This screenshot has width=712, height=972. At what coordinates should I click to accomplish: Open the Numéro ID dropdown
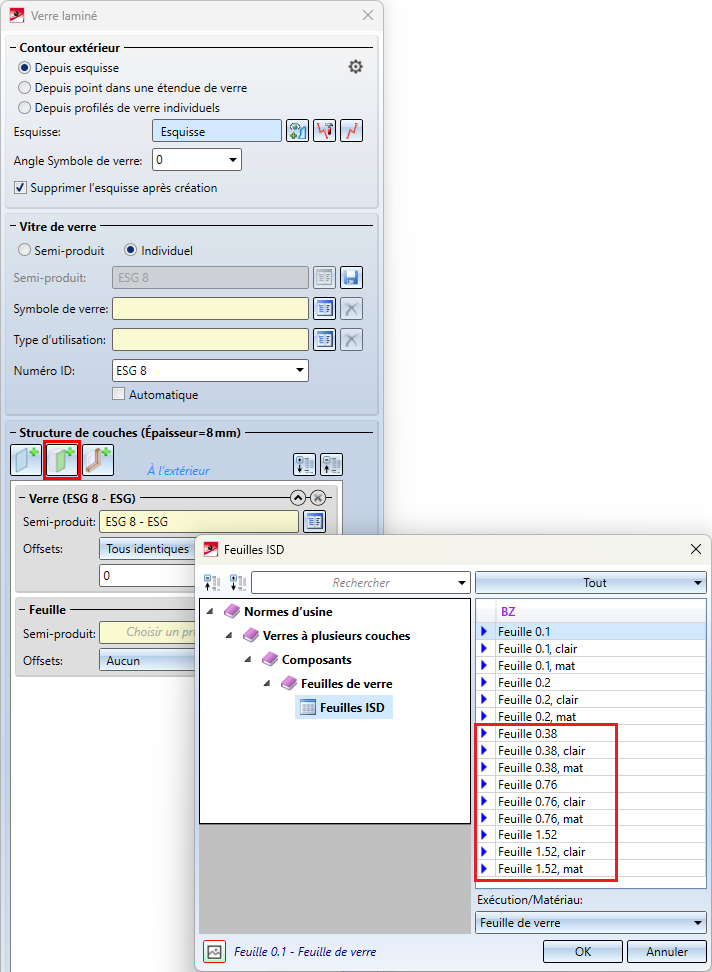(300, 370)
